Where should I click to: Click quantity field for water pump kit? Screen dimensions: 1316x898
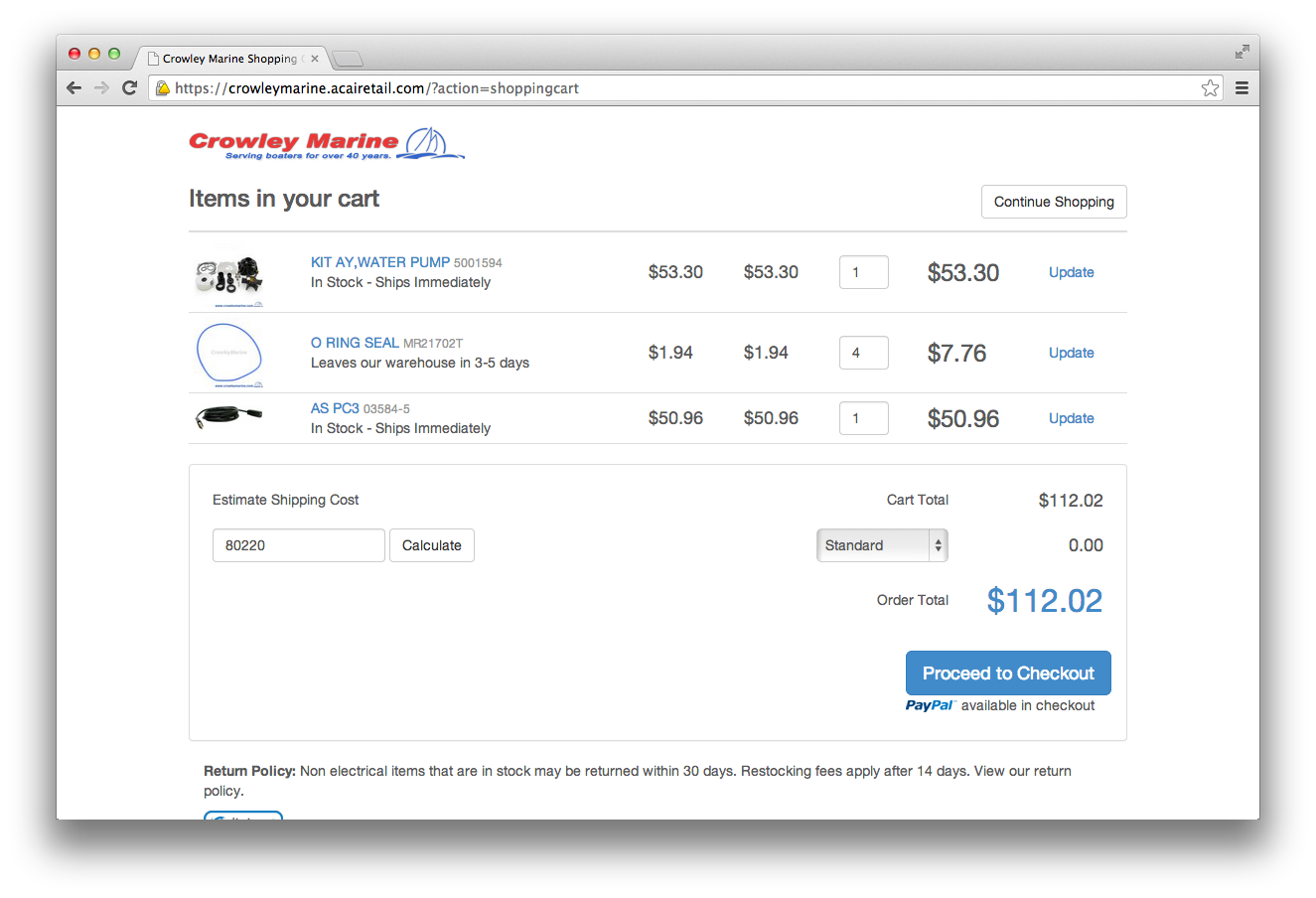click(x=864, y=272)
